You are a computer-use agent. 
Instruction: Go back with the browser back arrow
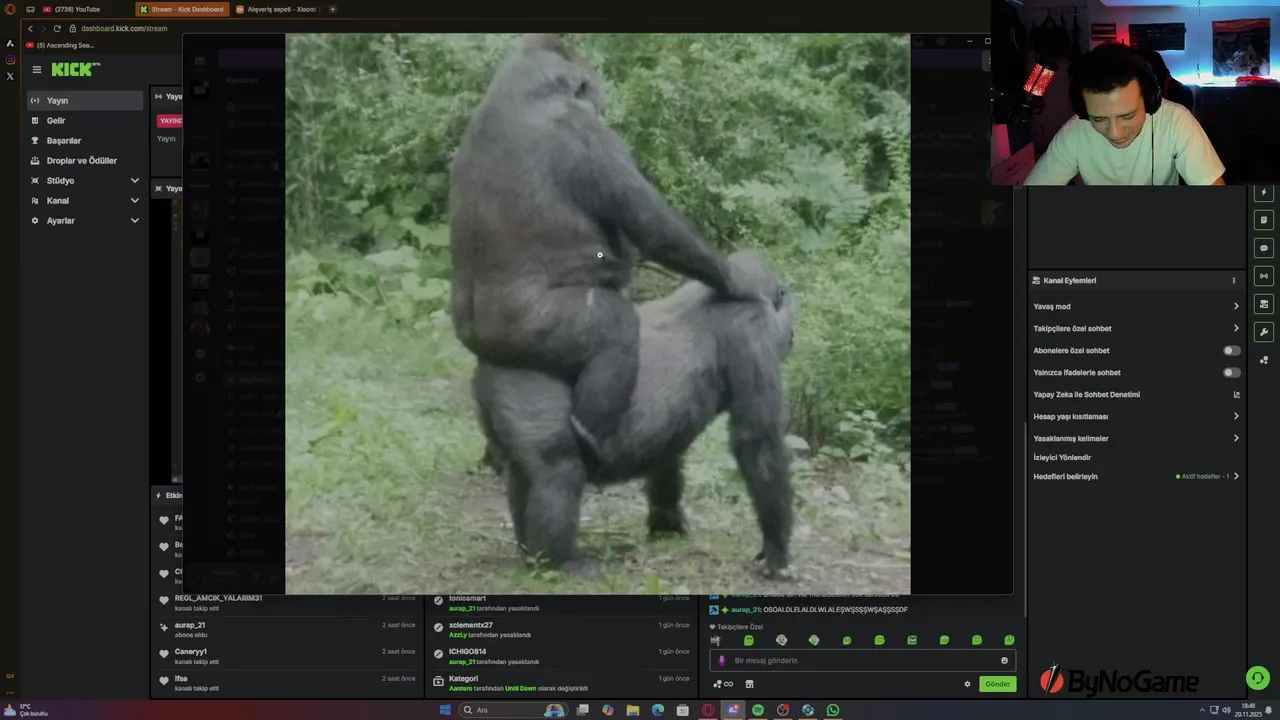pos(30,28)
